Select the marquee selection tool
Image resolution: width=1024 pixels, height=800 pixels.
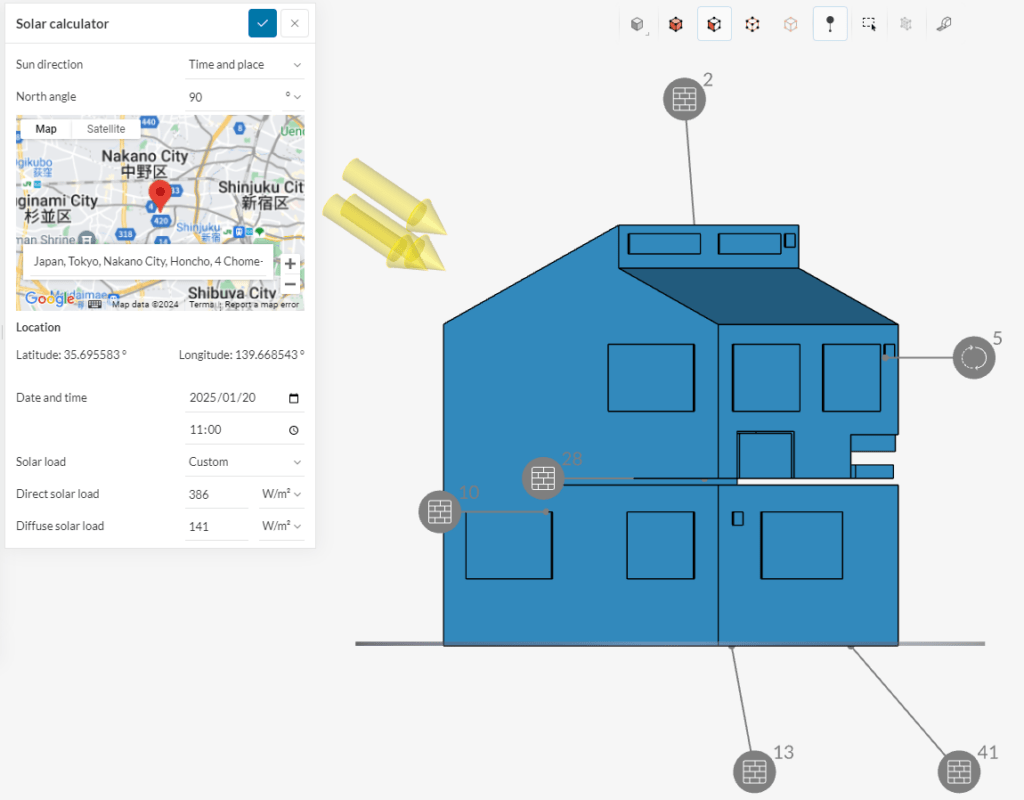[868, 24]
